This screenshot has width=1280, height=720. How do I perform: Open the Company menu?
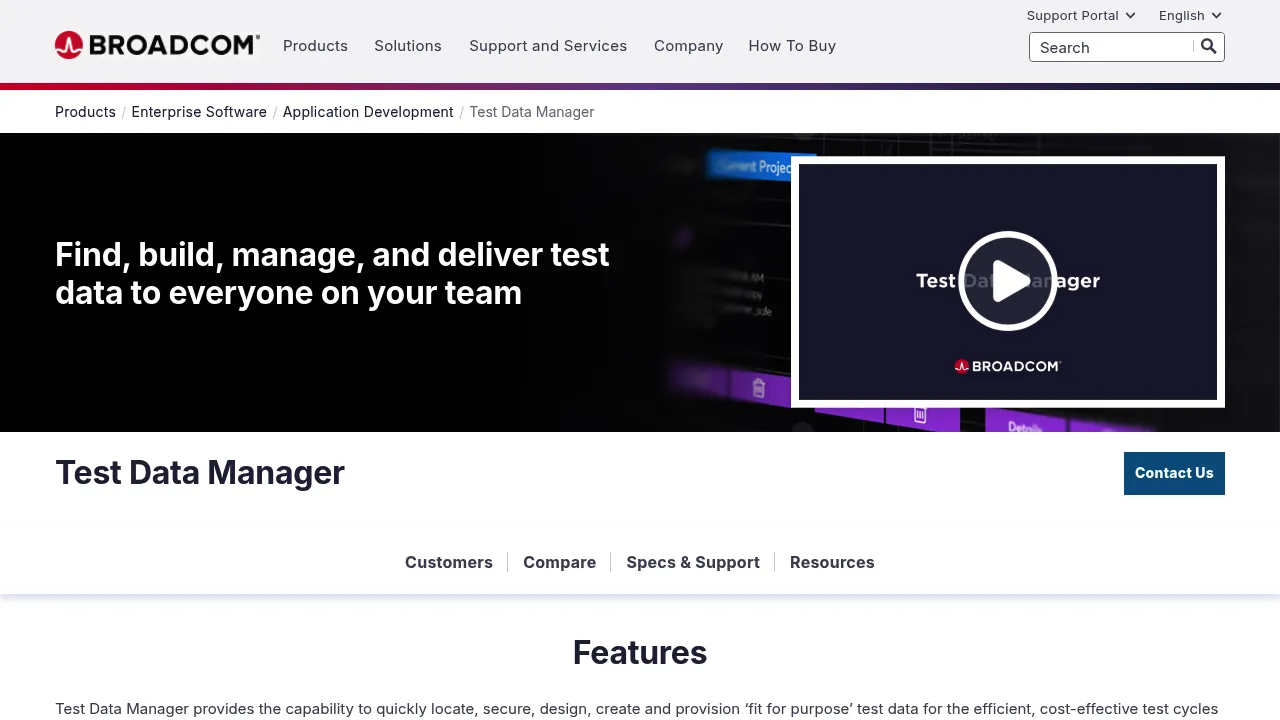coord(688,46)
